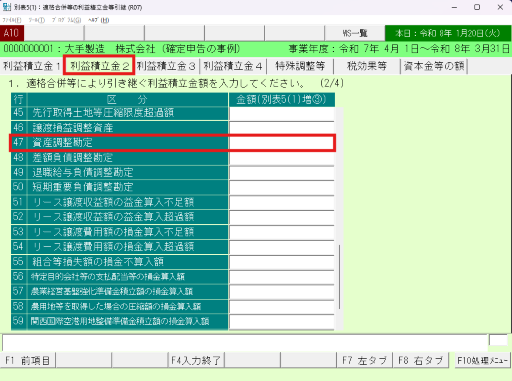
Task: Click the 譲渡損益調整資産 row label
Action: (x=73, y=128)
